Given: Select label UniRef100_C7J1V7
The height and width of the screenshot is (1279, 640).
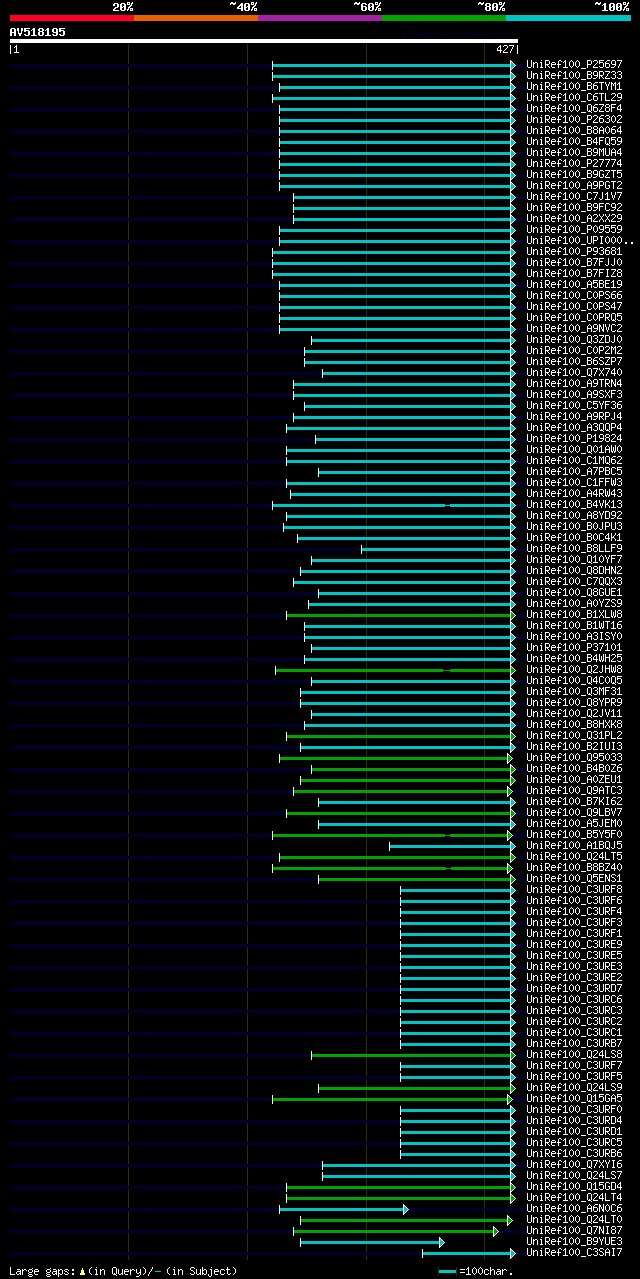Looking at the screenshot, I should point(574,196).
